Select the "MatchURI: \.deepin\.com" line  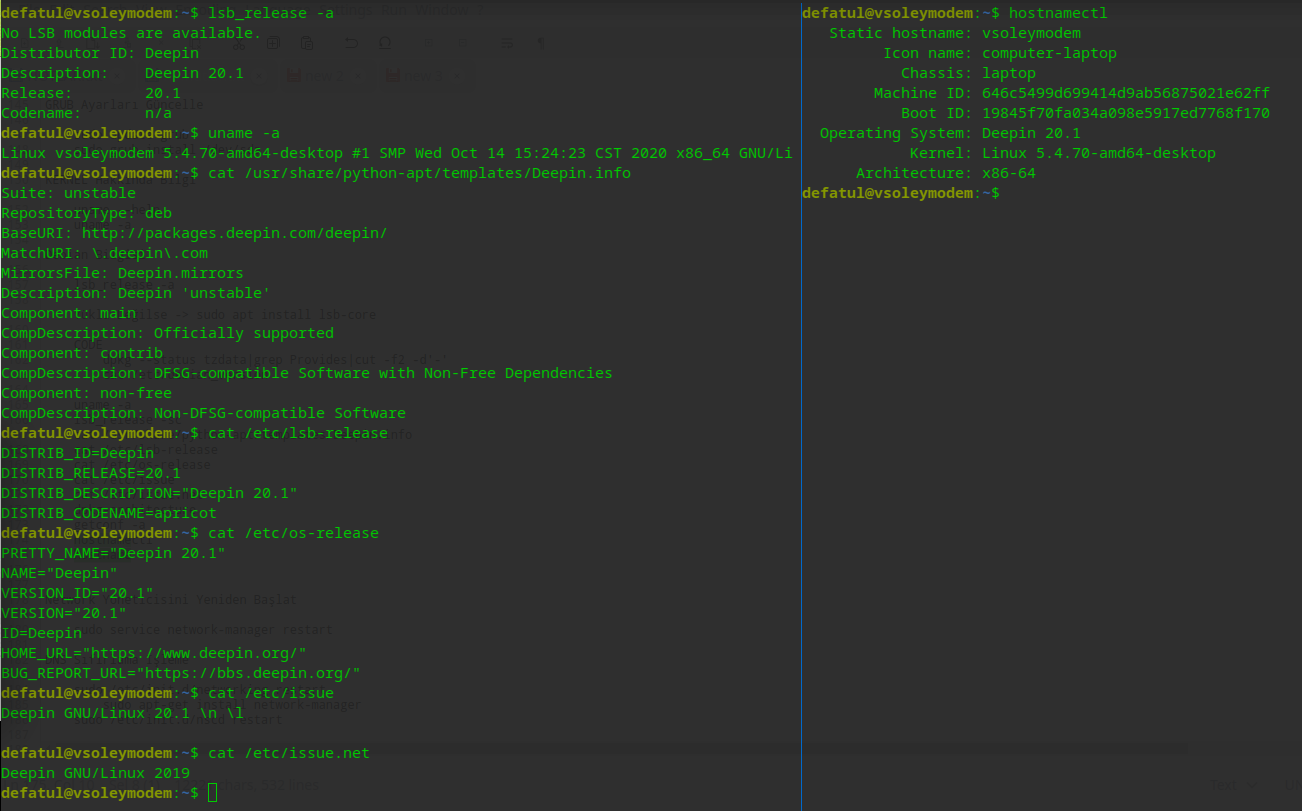click(x=105, y=253)
